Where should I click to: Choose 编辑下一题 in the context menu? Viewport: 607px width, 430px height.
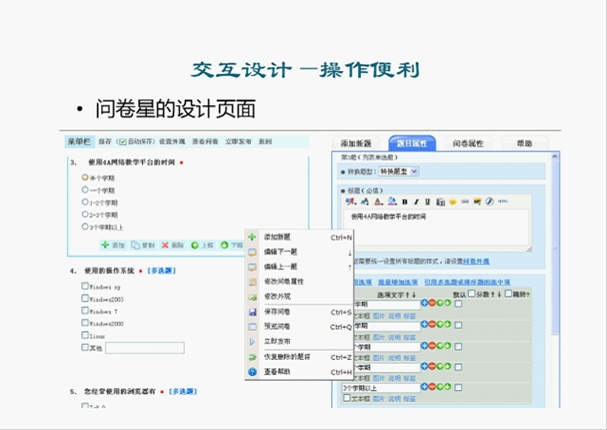(x=300, y=252)
